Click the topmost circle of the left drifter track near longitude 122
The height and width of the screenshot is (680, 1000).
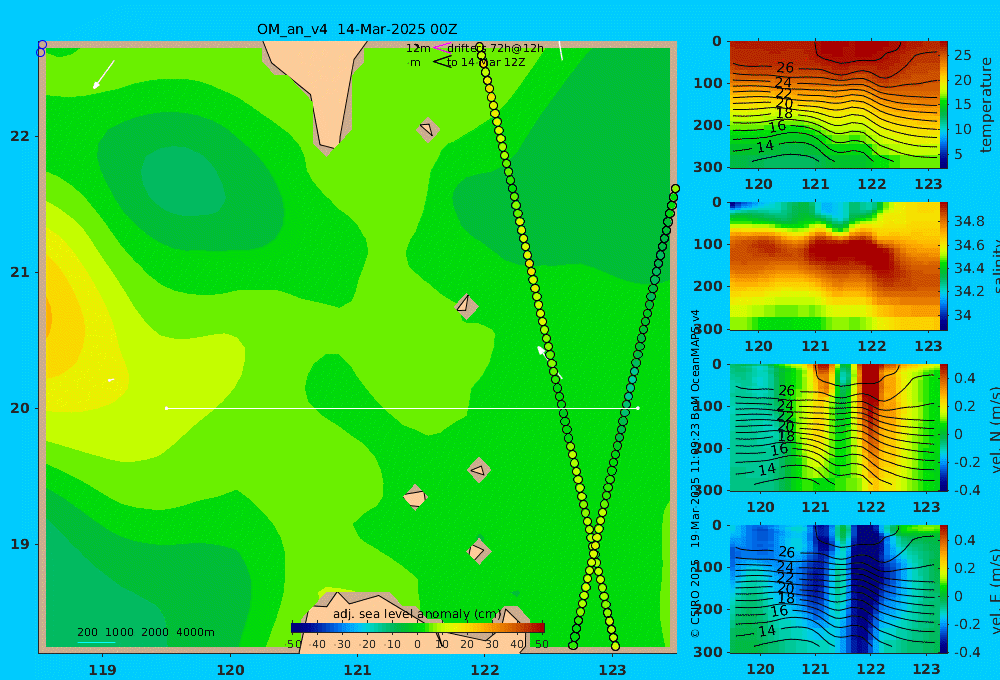pos(480,47)
